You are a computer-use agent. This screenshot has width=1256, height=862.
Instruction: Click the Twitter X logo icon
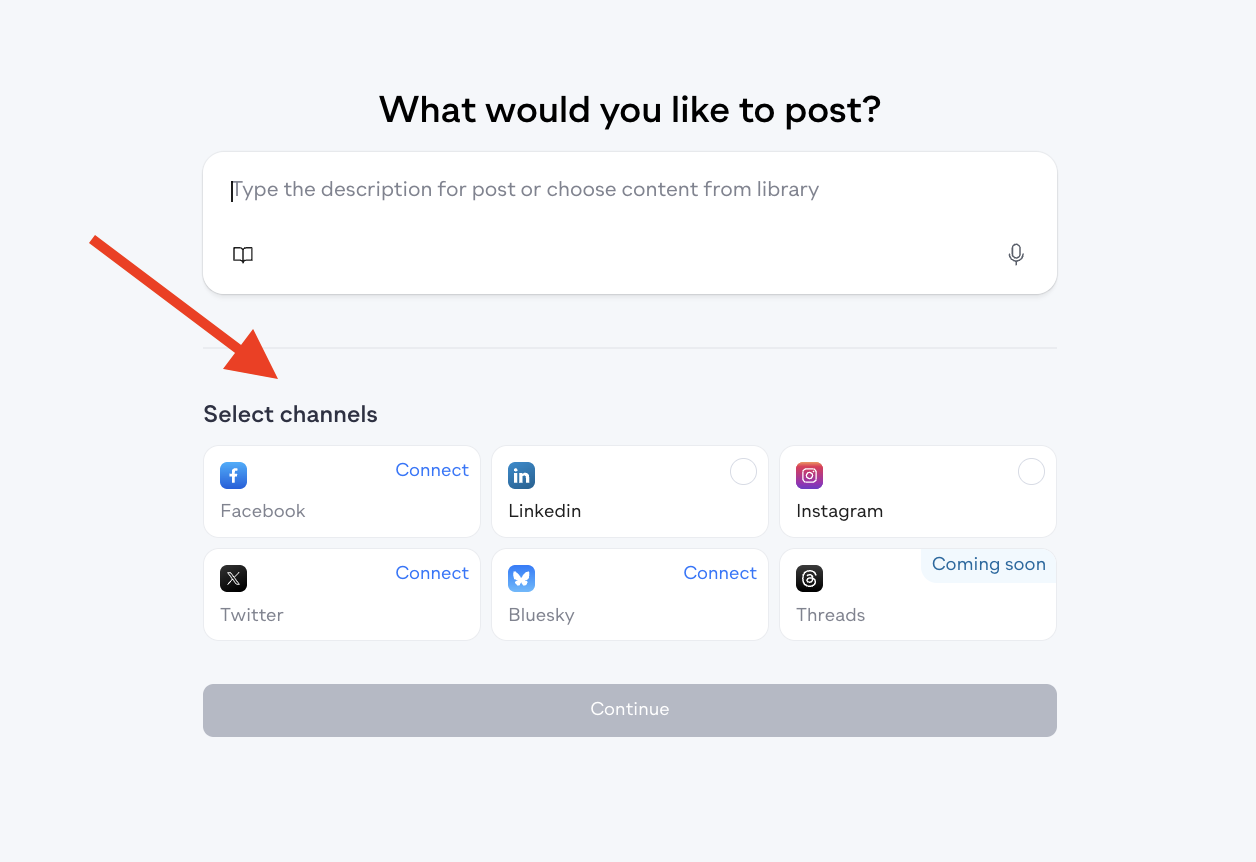(234, 578)
